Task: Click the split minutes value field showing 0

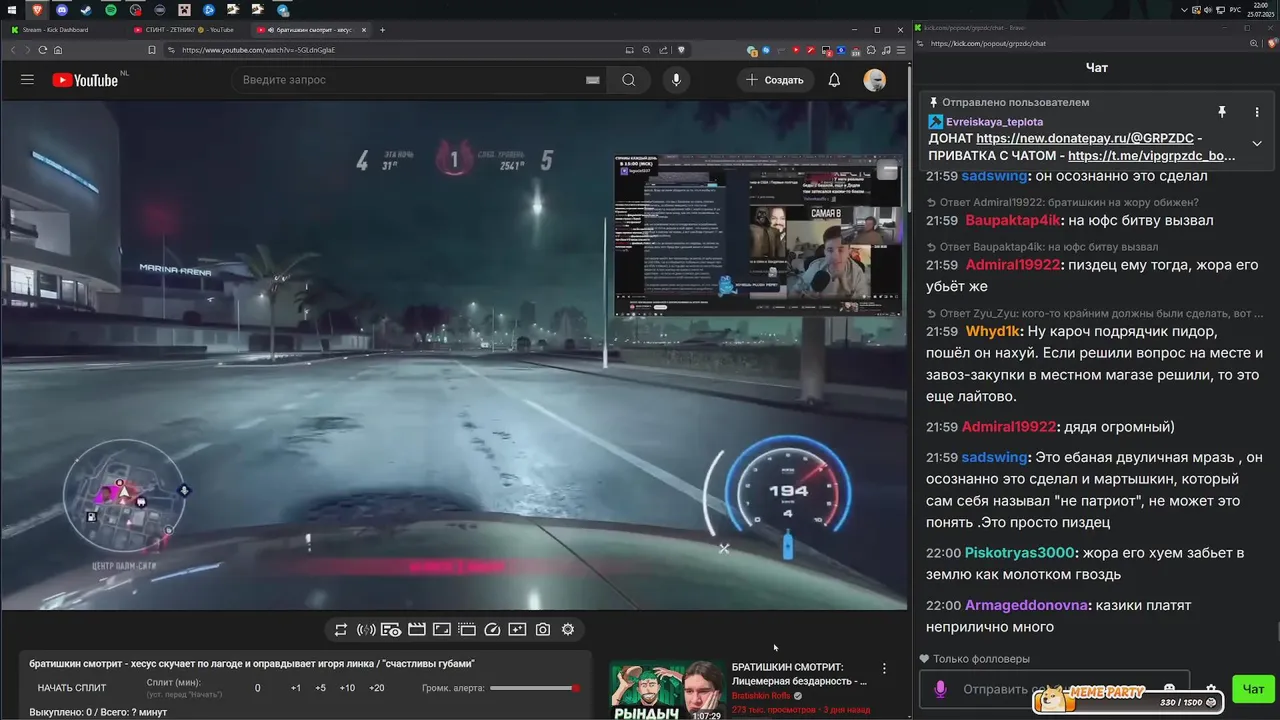Action: pyautogui.click(x=257, y=688)
